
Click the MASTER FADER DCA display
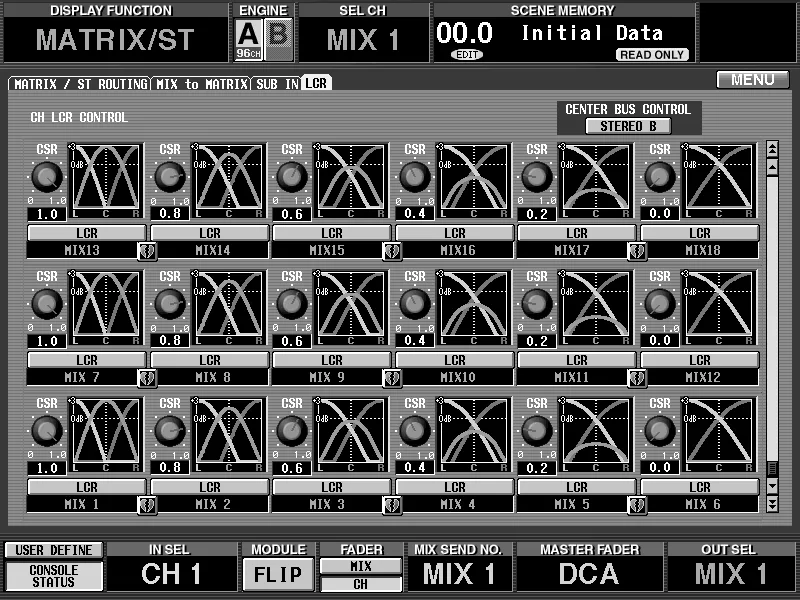[x=589, y=574]
